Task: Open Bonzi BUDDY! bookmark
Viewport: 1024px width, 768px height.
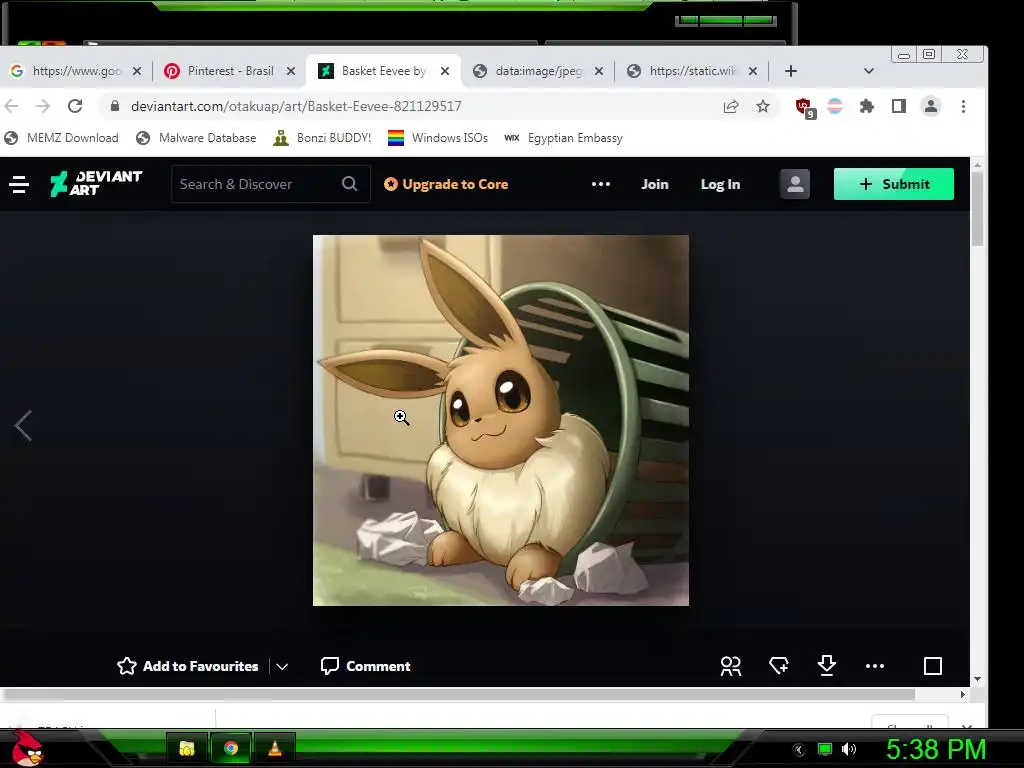Action: pos(322,138)
